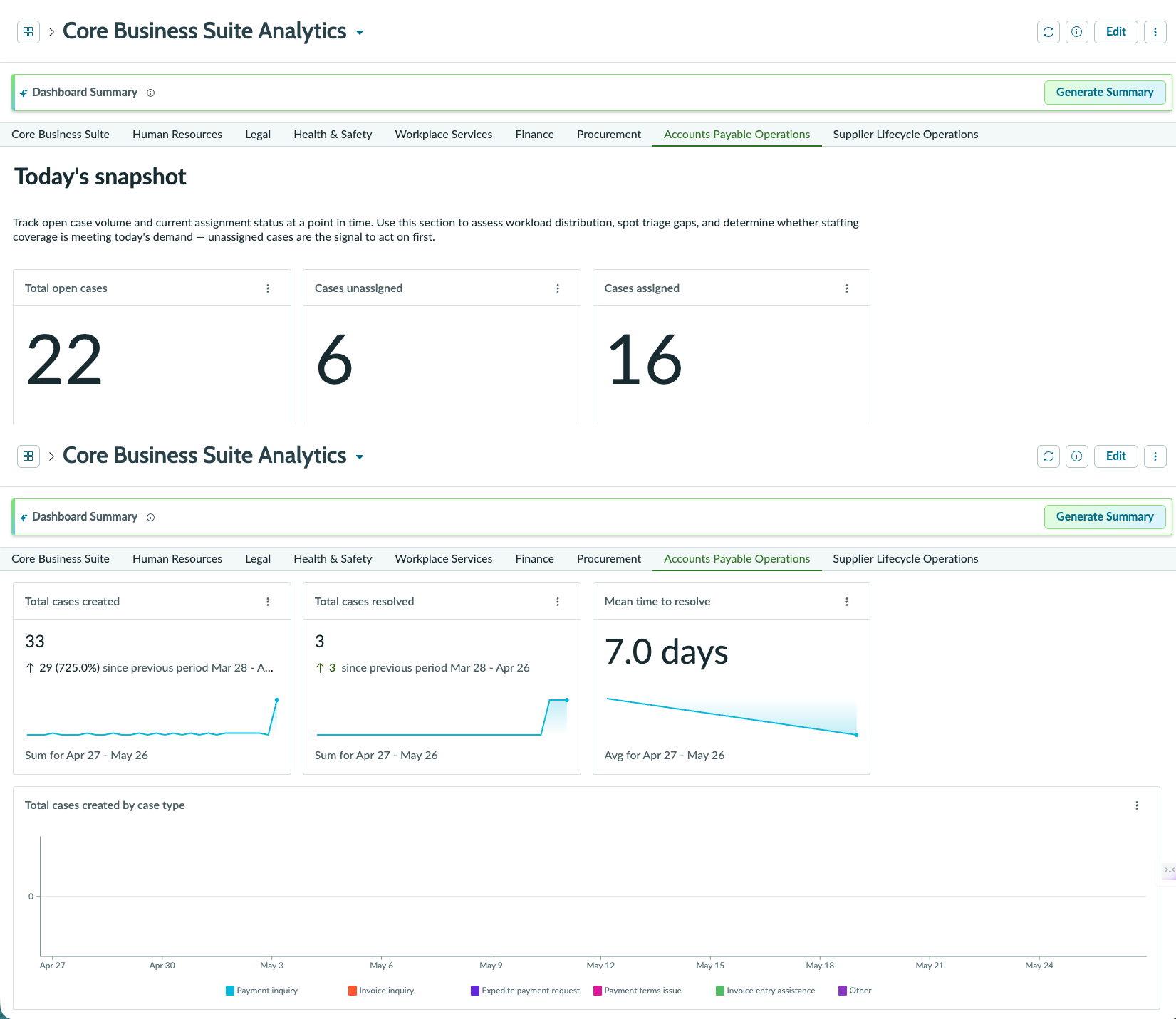Open the Total cases resolved card menu
Screen dimensions: 1176x1019
point(558,602)
